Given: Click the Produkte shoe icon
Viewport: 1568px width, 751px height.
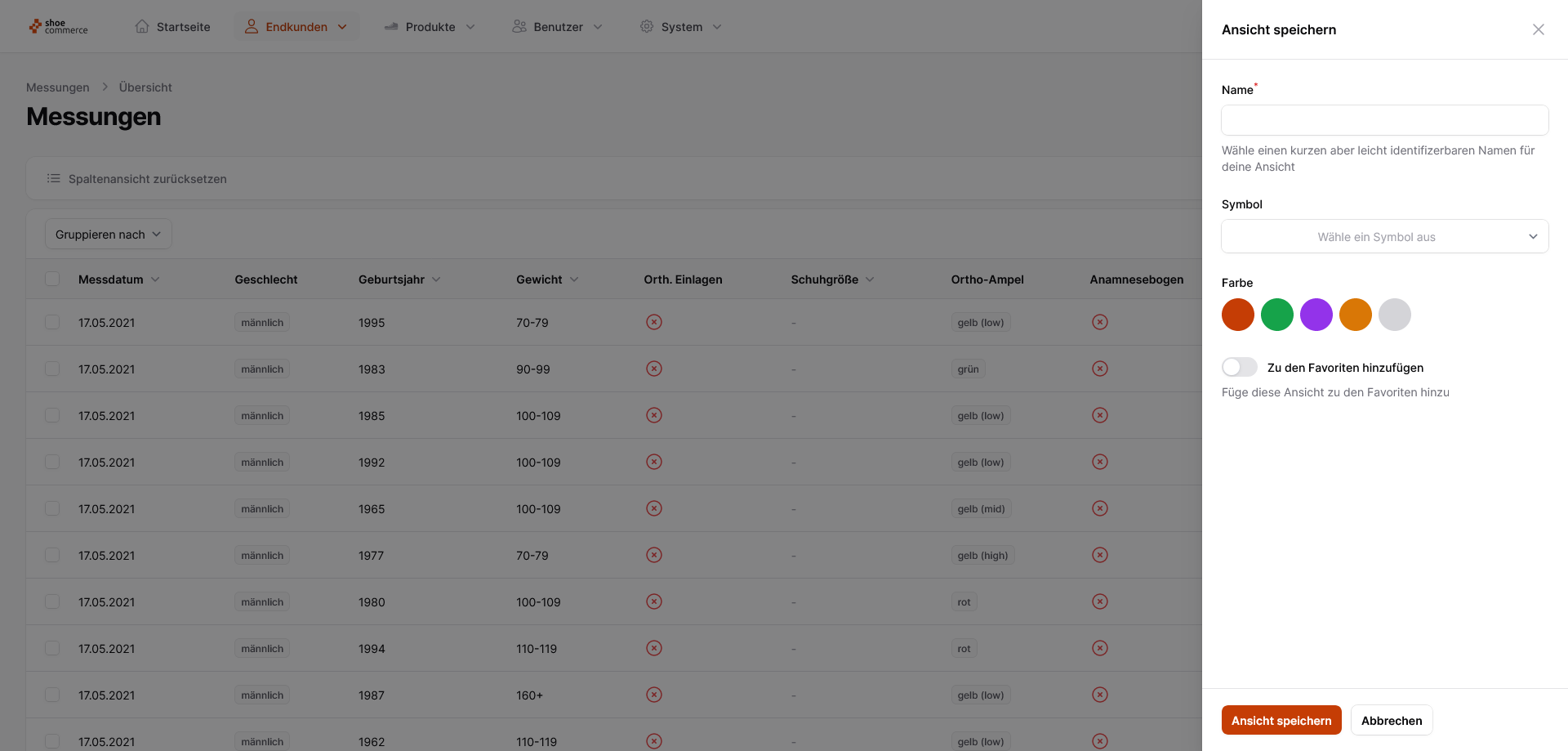Looking at the screenshot, I should (391, 26).
